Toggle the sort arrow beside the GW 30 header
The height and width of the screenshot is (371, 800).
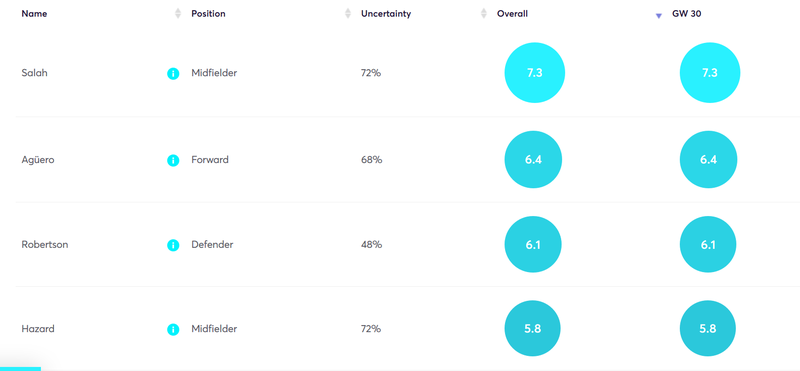pyautogui.click(x=659, y=16)
